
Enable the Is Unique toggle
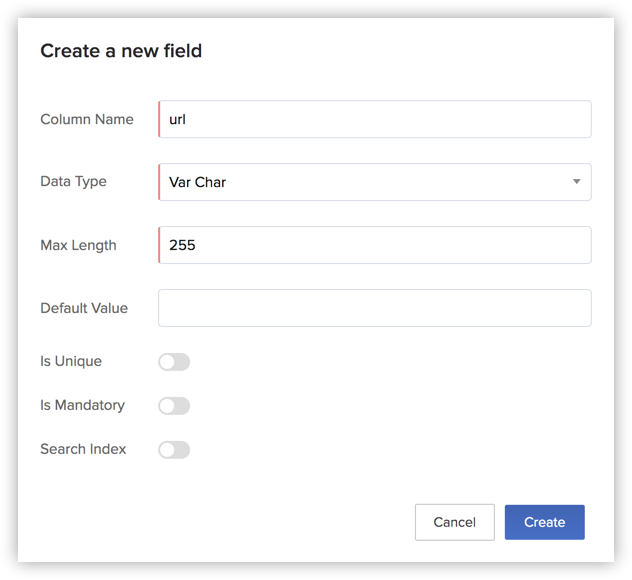(174, 362)
